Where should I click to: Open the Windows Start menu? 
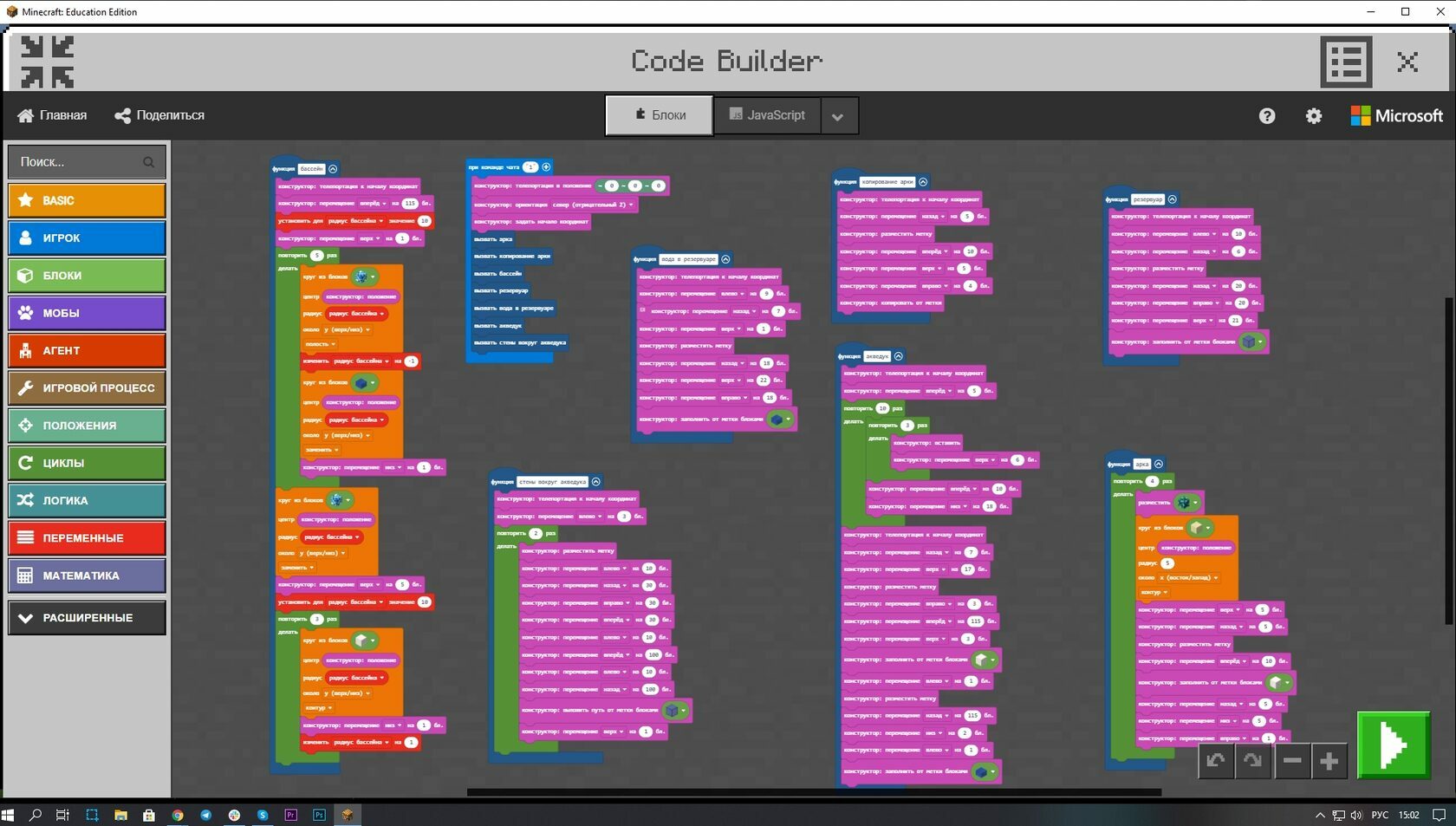pos(8,815)
